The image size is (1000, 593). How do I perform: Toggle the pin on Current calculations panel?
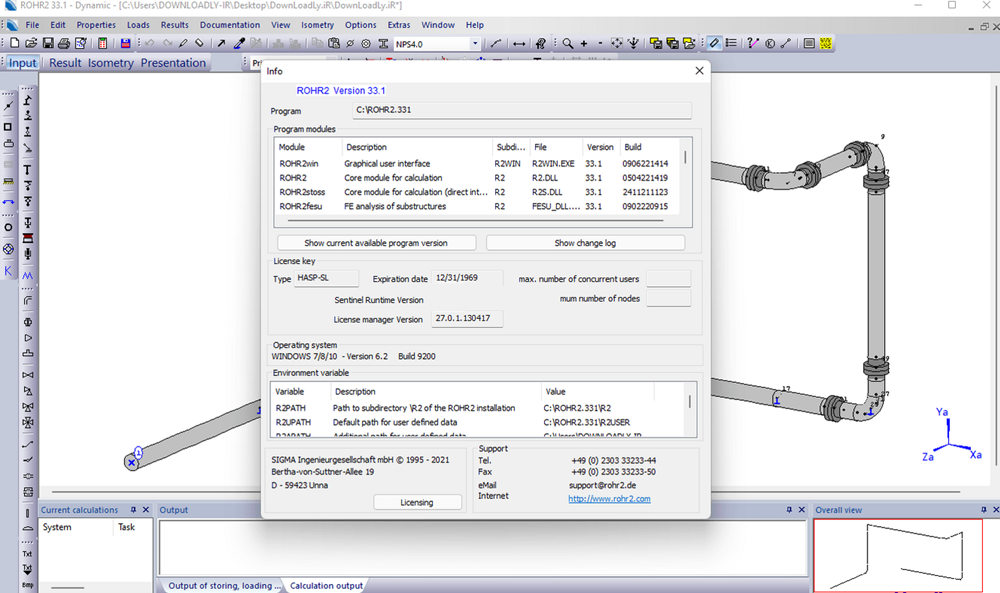(133, 510)
